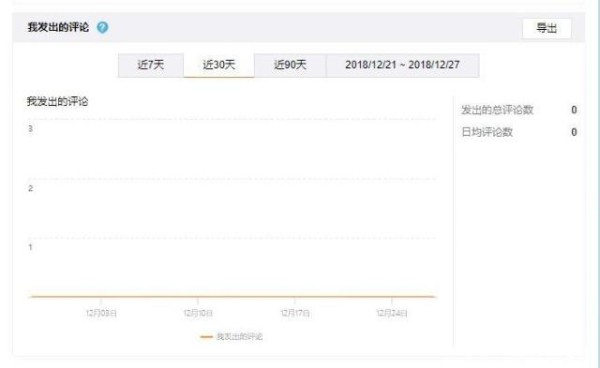The height and width of the screenshot is (368, 600).
Task: Click the chart title 我发出的评论
Action: pyautogui.click(x=57, y=102)
